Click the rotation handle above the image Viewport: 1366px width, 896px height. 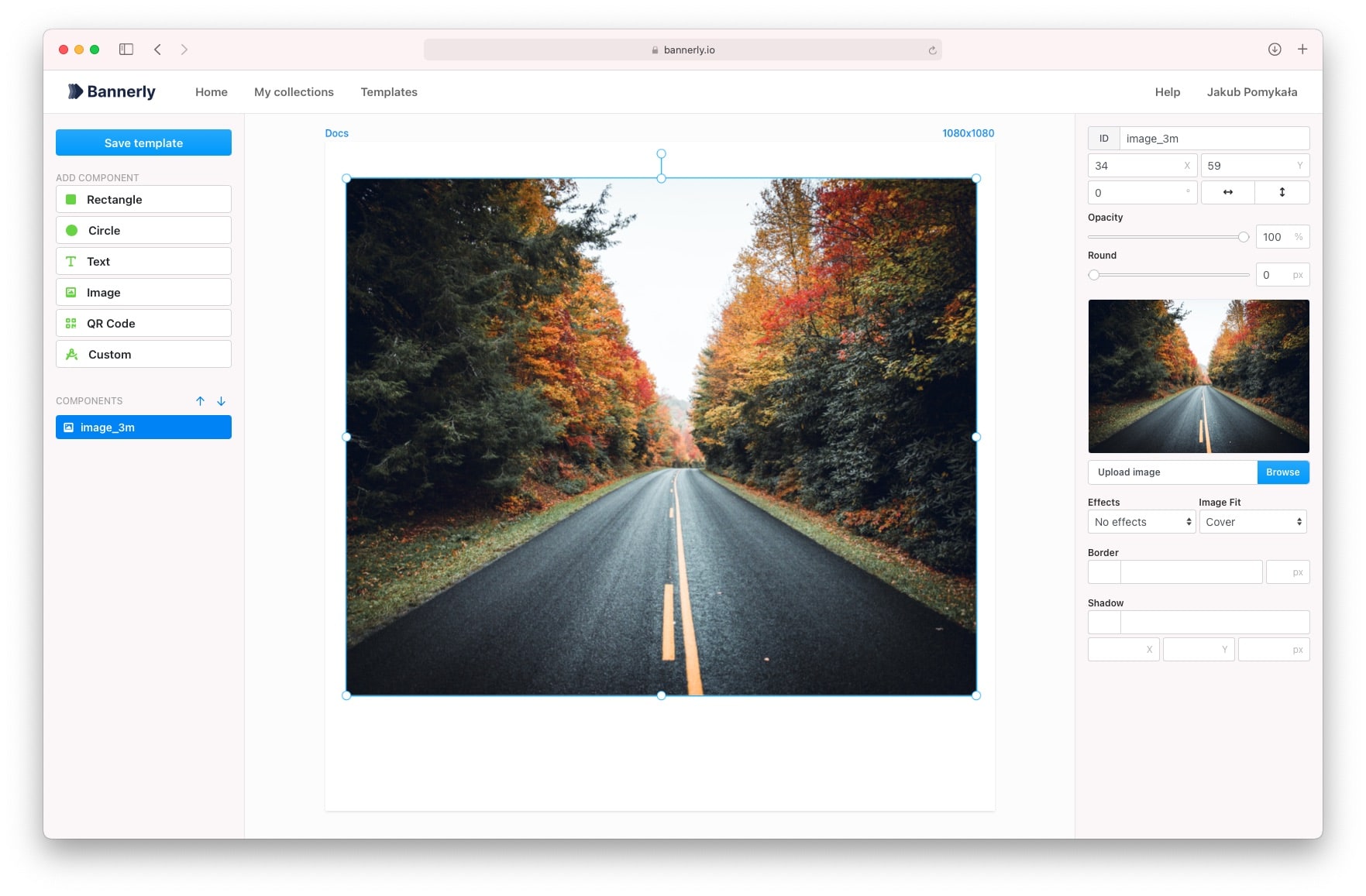click(661, 154)
